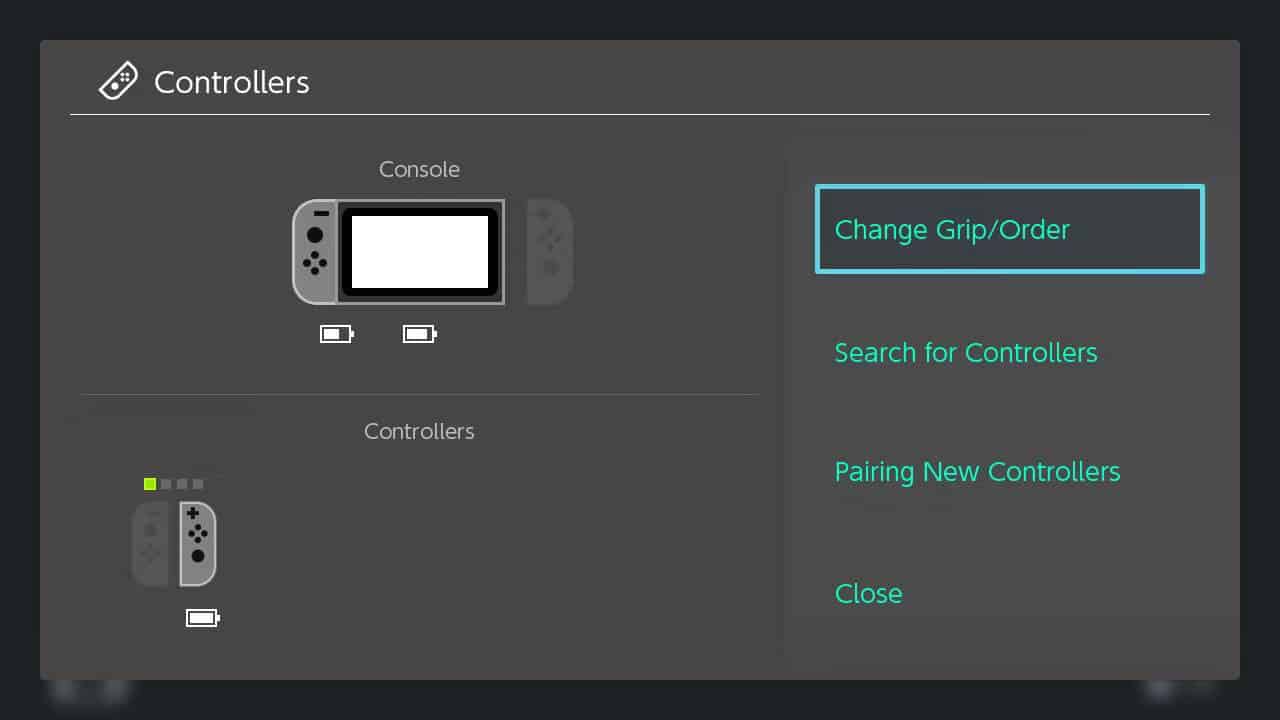1280x720 pixels.
Task: Click the second gray player LED square
Action: pos(165,483)
